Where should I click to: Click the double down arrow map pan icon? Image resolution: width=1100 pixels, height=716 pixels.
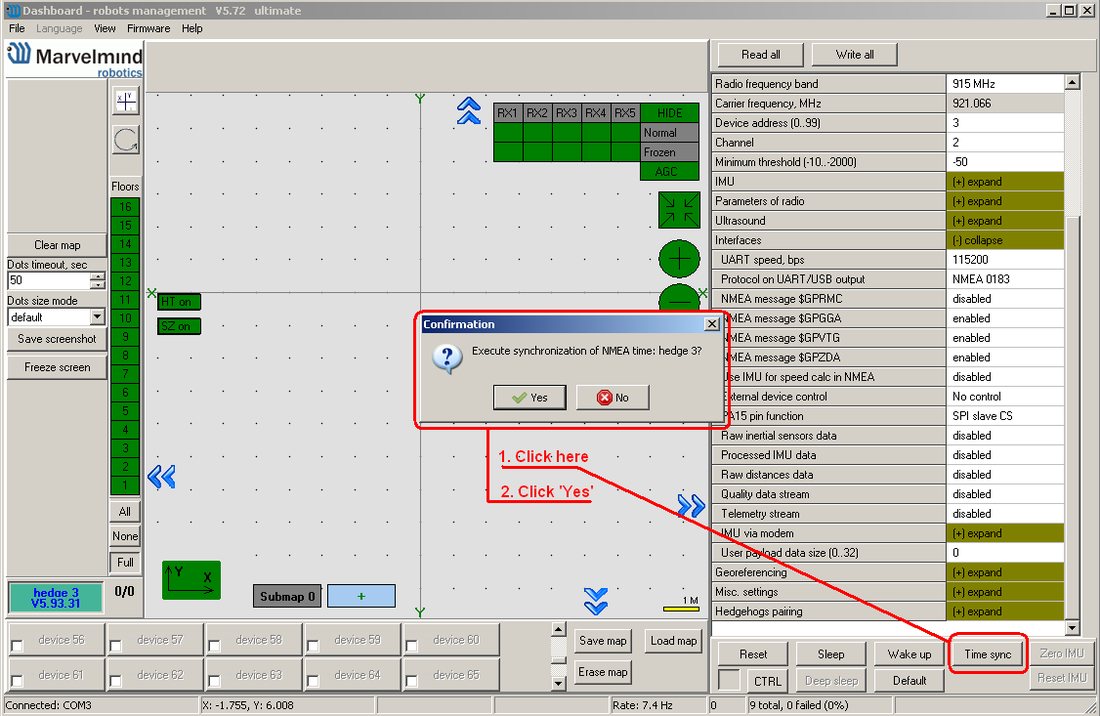[596, 601]
